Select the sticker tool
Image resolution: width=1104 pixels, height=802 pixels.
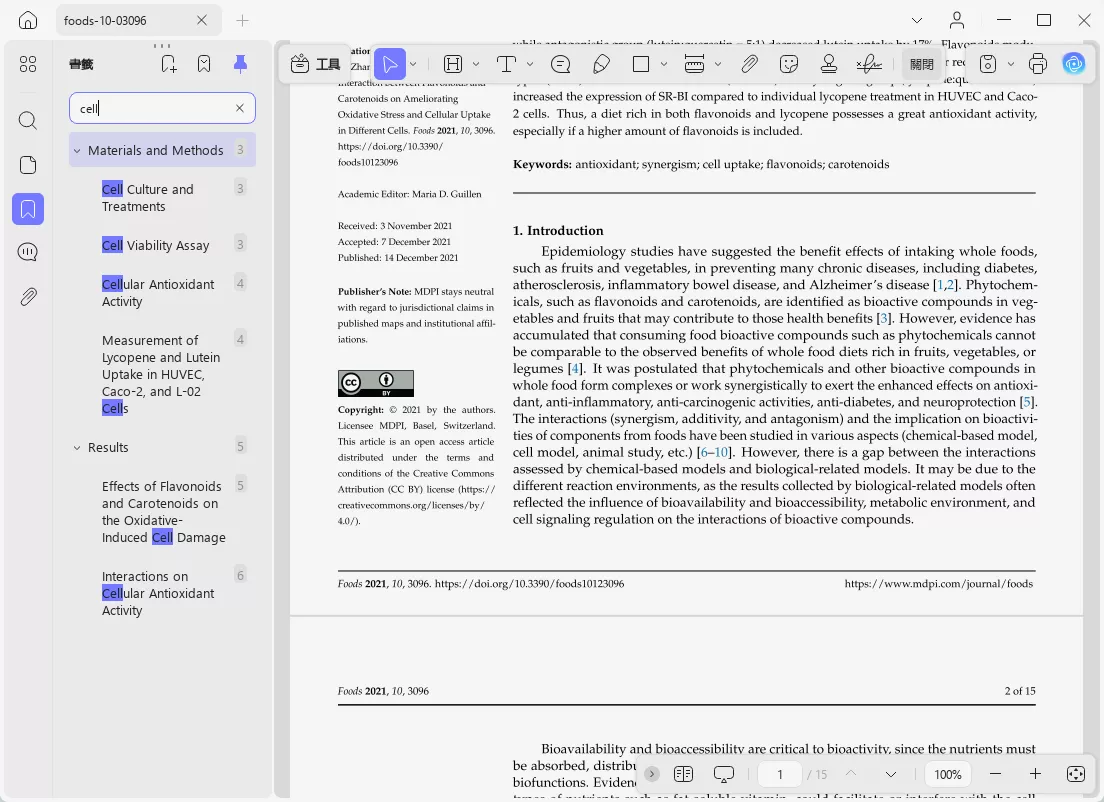[789, 64]
